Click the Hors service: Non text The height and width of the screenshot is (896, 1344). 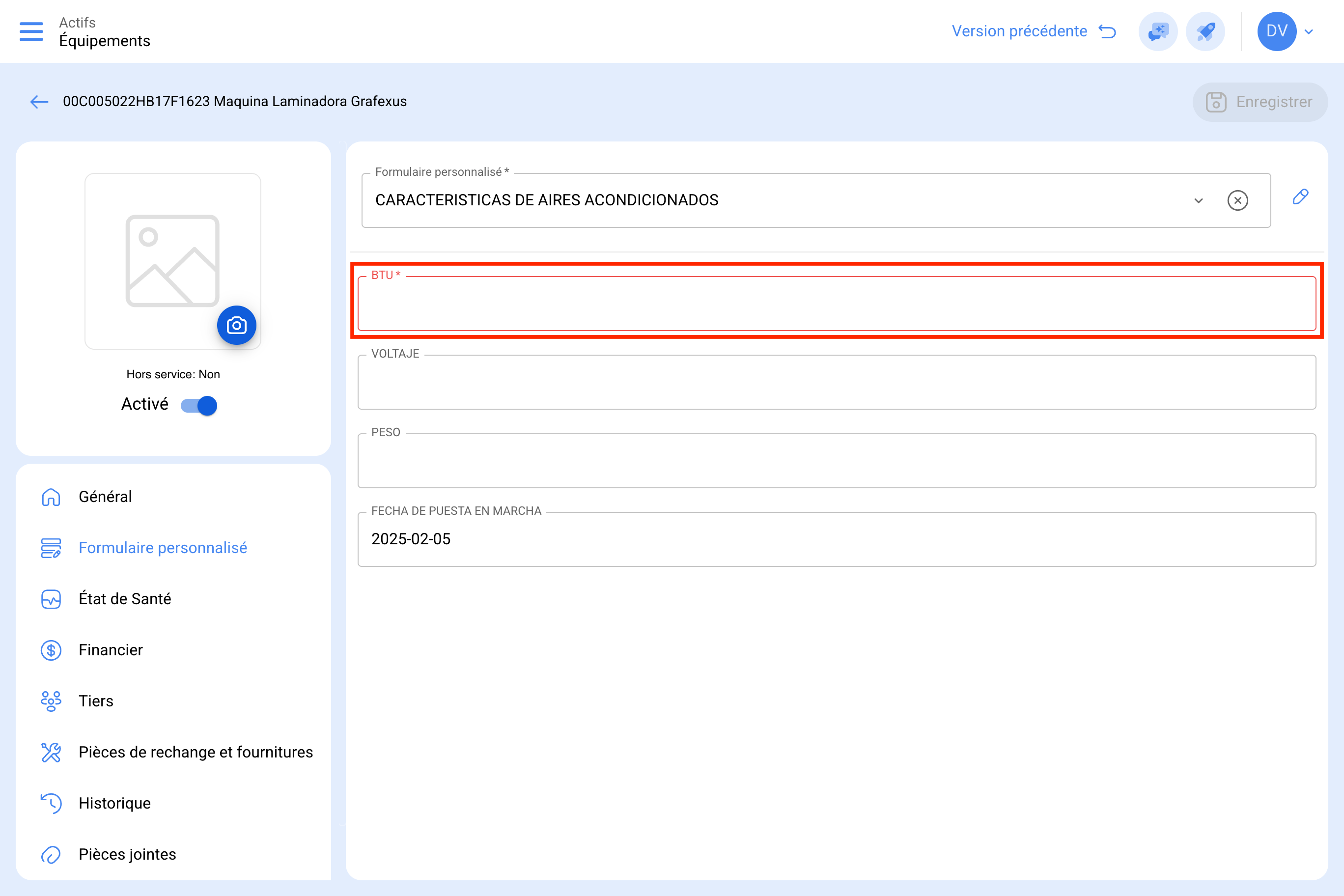click(x=173, y=374)
